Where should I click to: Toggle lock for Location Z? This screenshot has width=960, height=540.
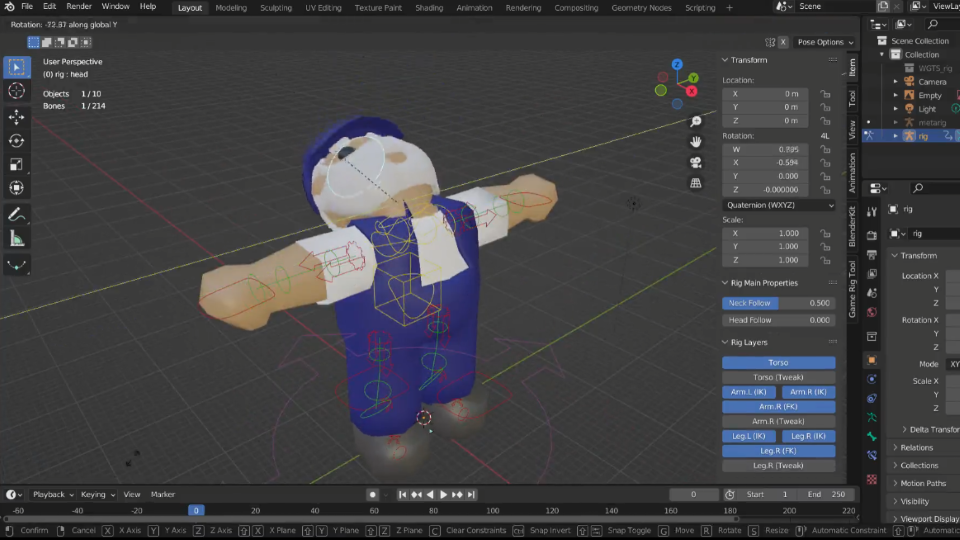pyautogui.click(x=826, y=121)
